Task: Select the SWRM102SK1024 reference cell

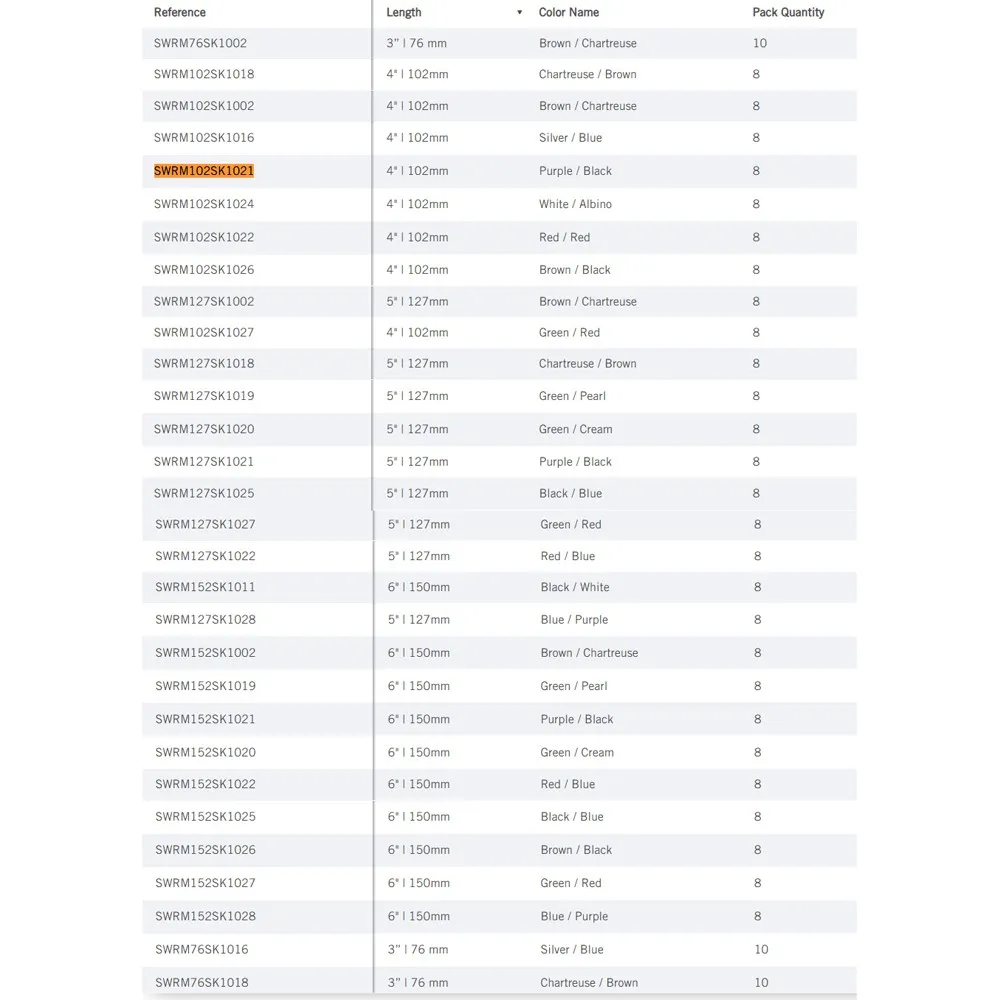Action: pyautogui.click(x=204, y=204)
